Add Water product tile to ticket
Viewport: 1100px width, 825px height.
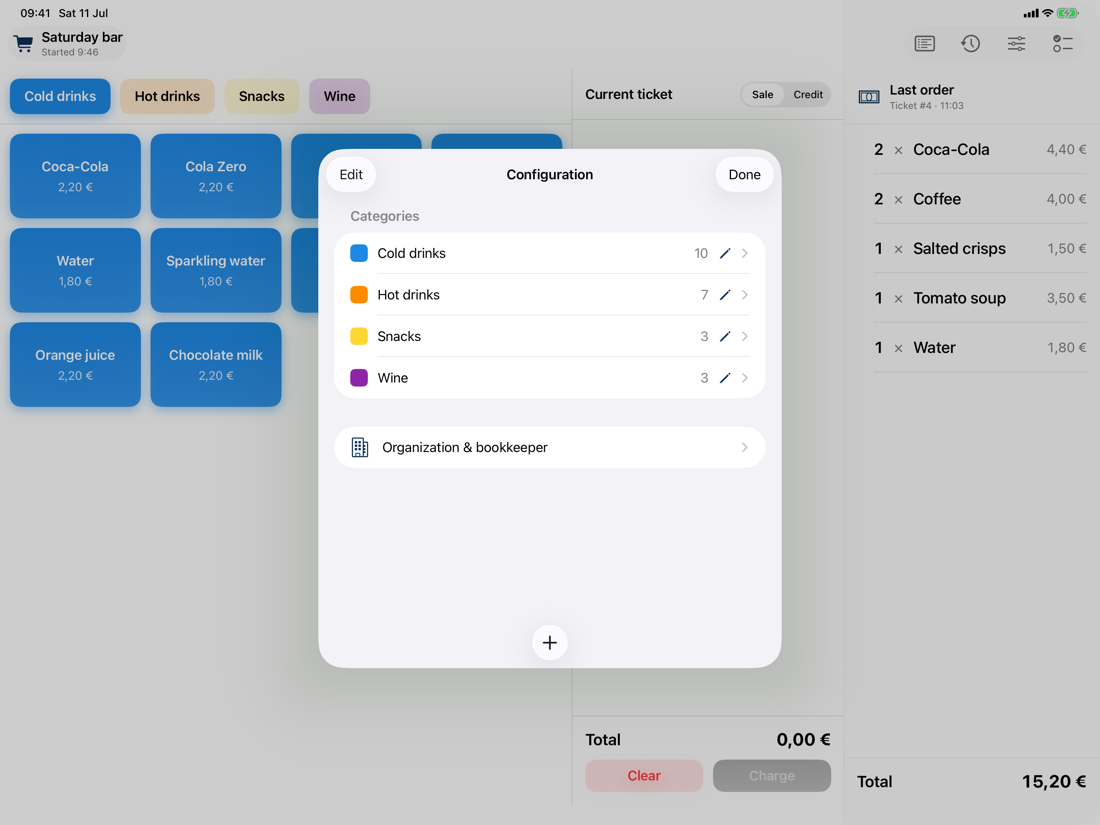click(75, 270)
